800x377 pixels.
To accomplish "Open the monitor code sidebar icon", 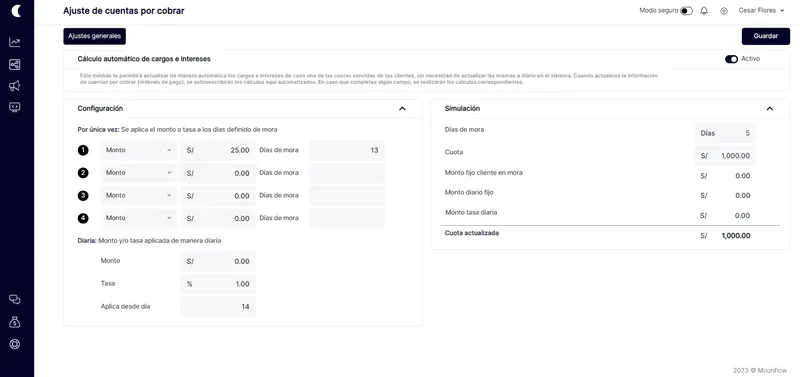I will click(x=15, y=107).
